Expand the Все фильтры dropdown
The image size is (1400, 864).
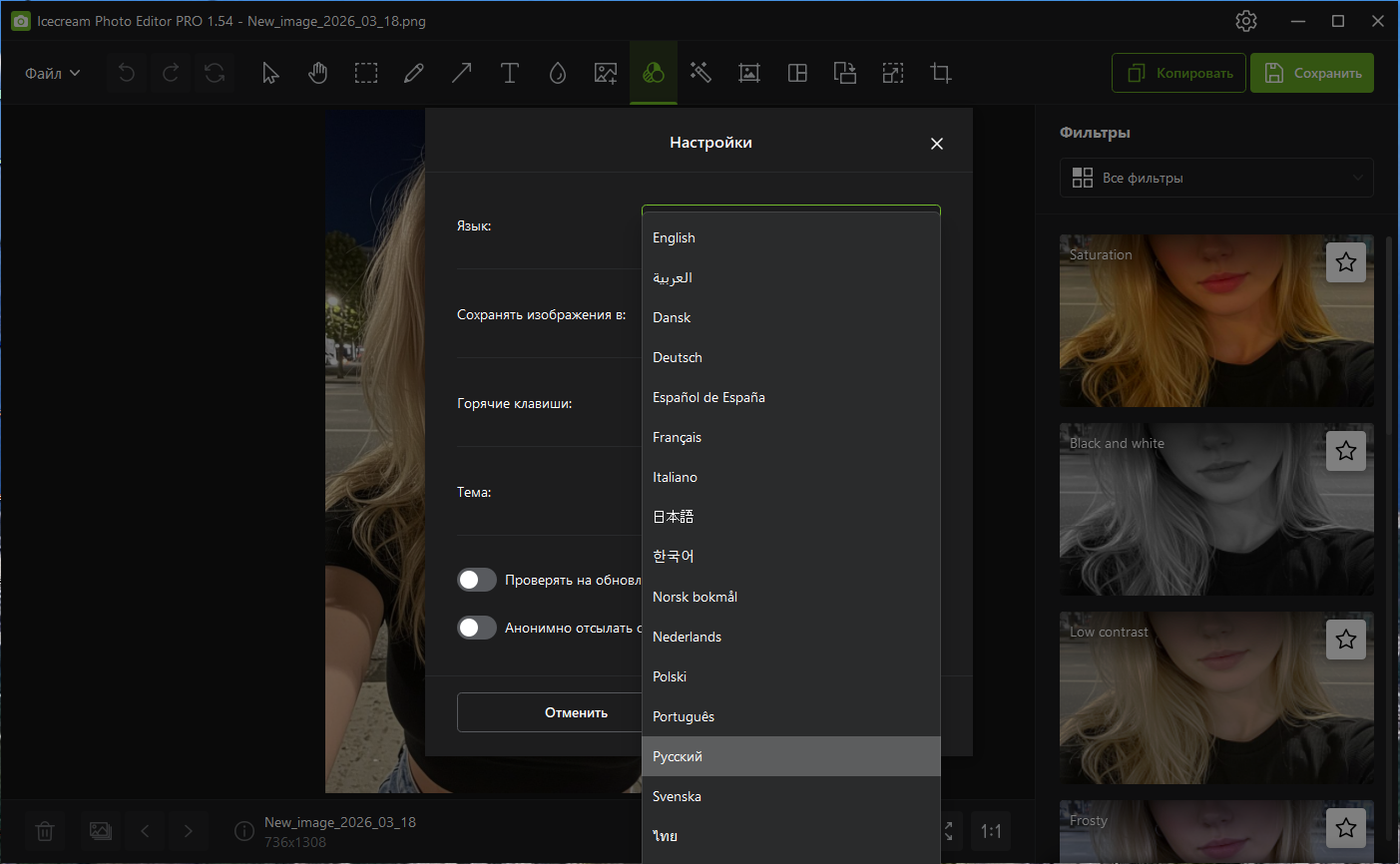(1215, 178)
